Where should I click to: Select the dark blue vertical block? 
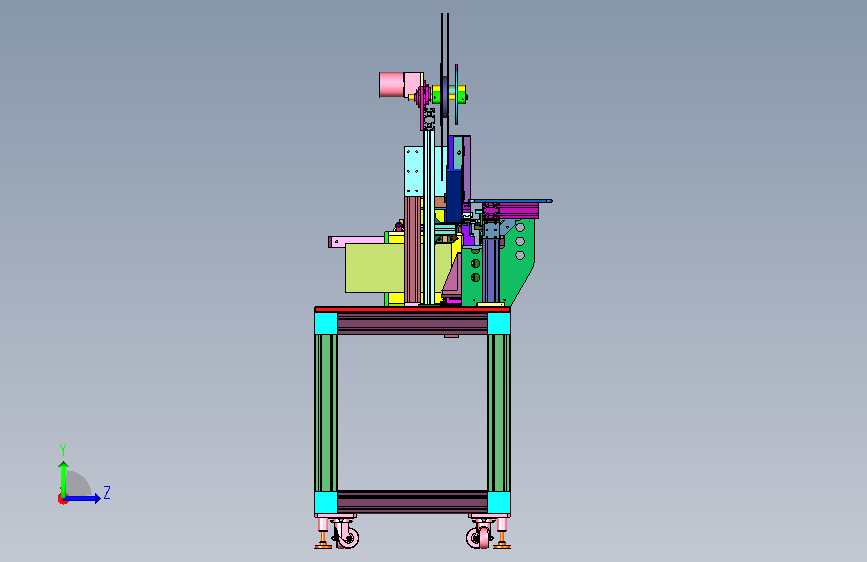click(x=454, y=195)
